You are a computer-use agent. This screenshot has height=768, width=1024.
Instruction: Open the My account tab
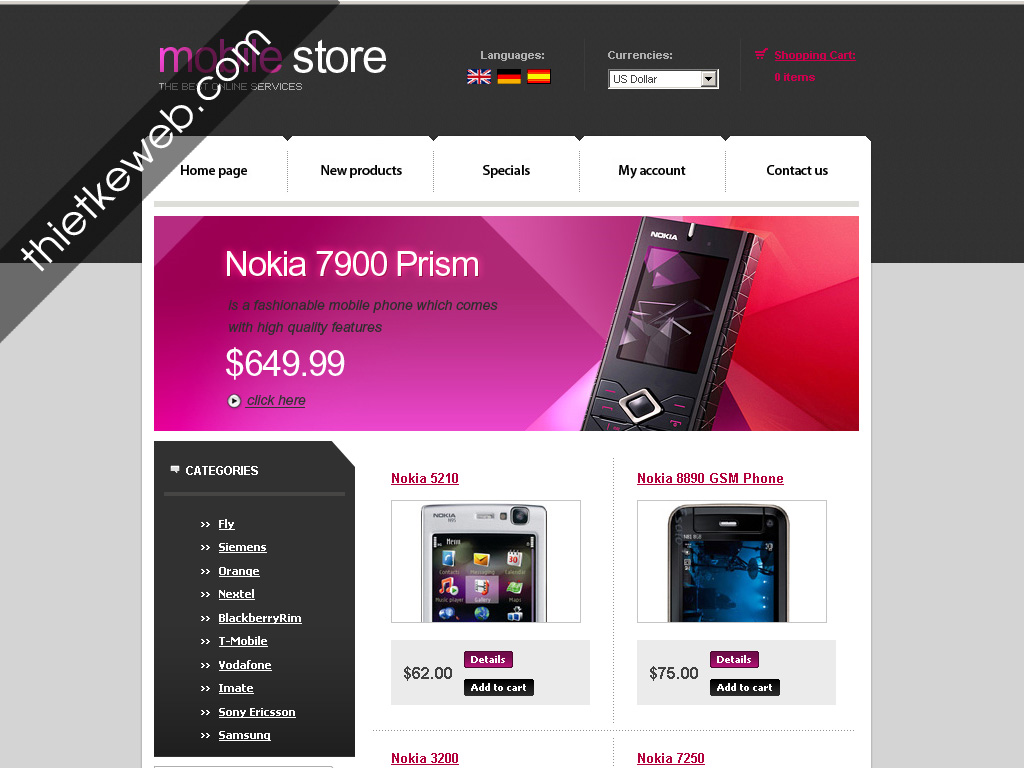click(x=652, y=170)
